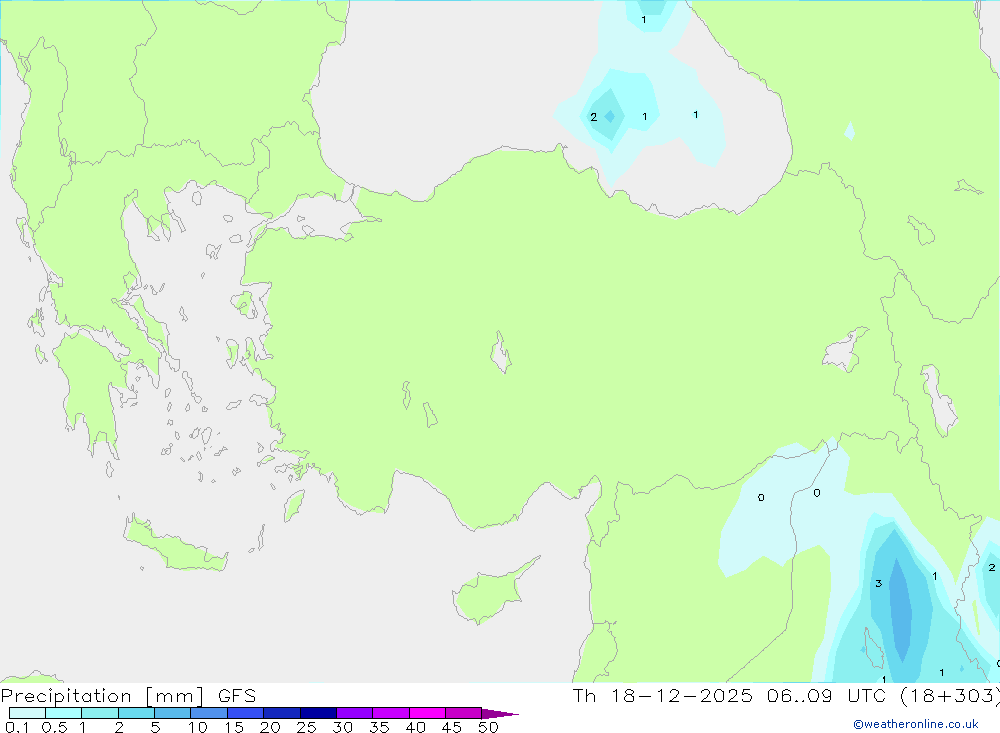Viewport: 1000px width, 733px height.
Task: Click the 2–5 mm legend color swatch
Action: 136,713
